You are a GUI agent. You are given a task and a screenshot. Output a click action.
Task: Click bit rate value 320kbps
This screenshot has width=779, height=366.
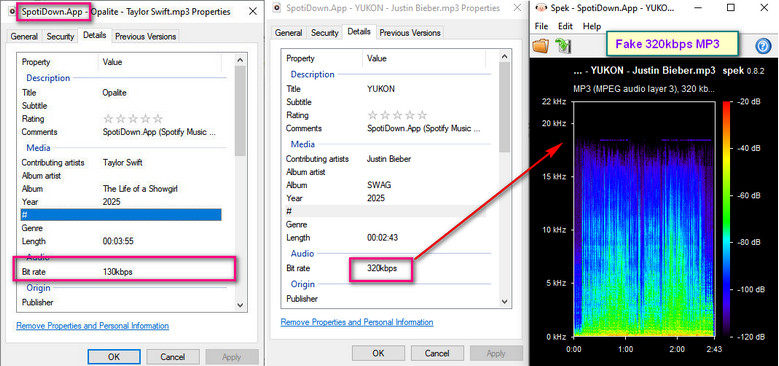point(382,268)
